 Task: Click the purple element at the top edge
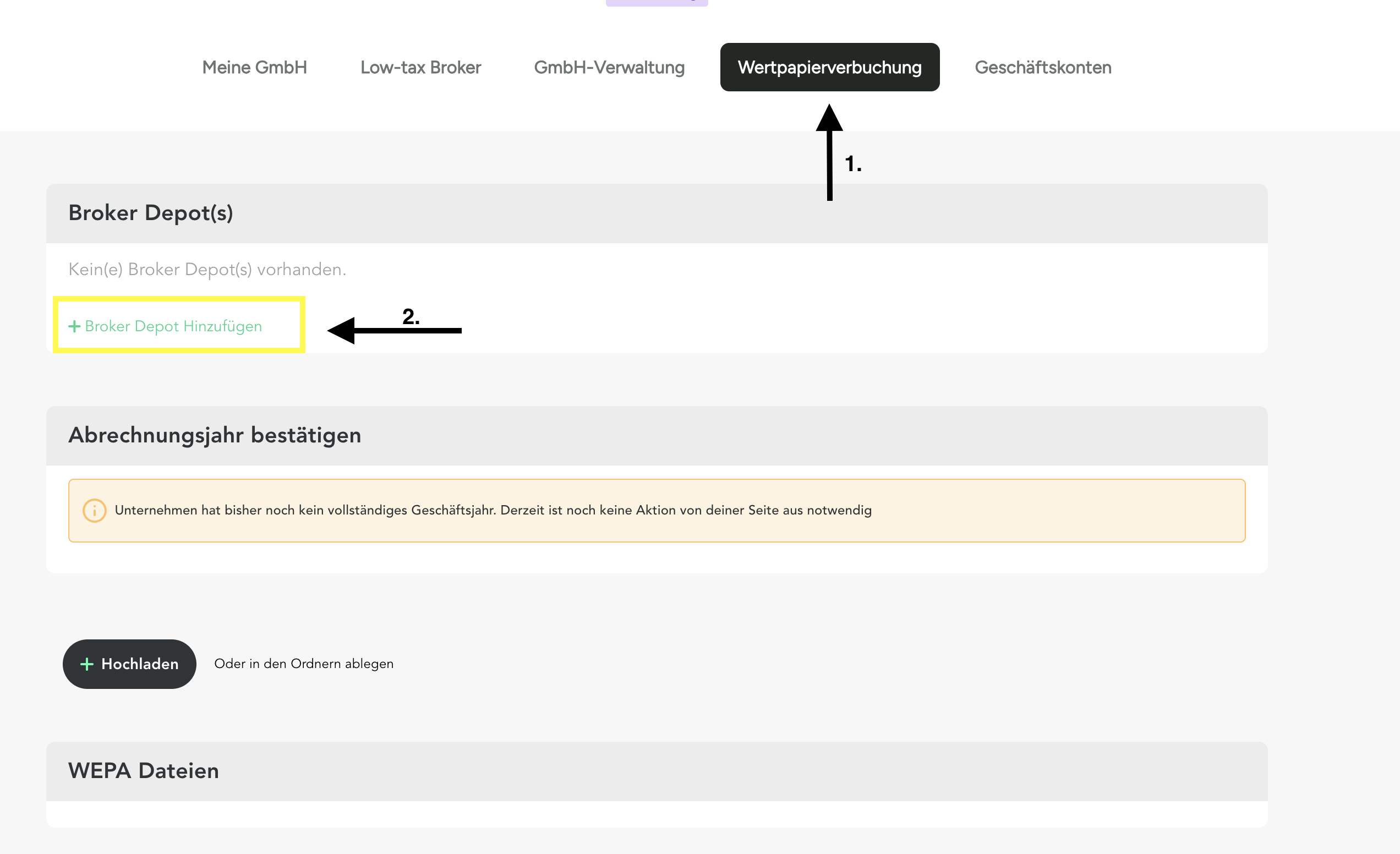[657, 3]
